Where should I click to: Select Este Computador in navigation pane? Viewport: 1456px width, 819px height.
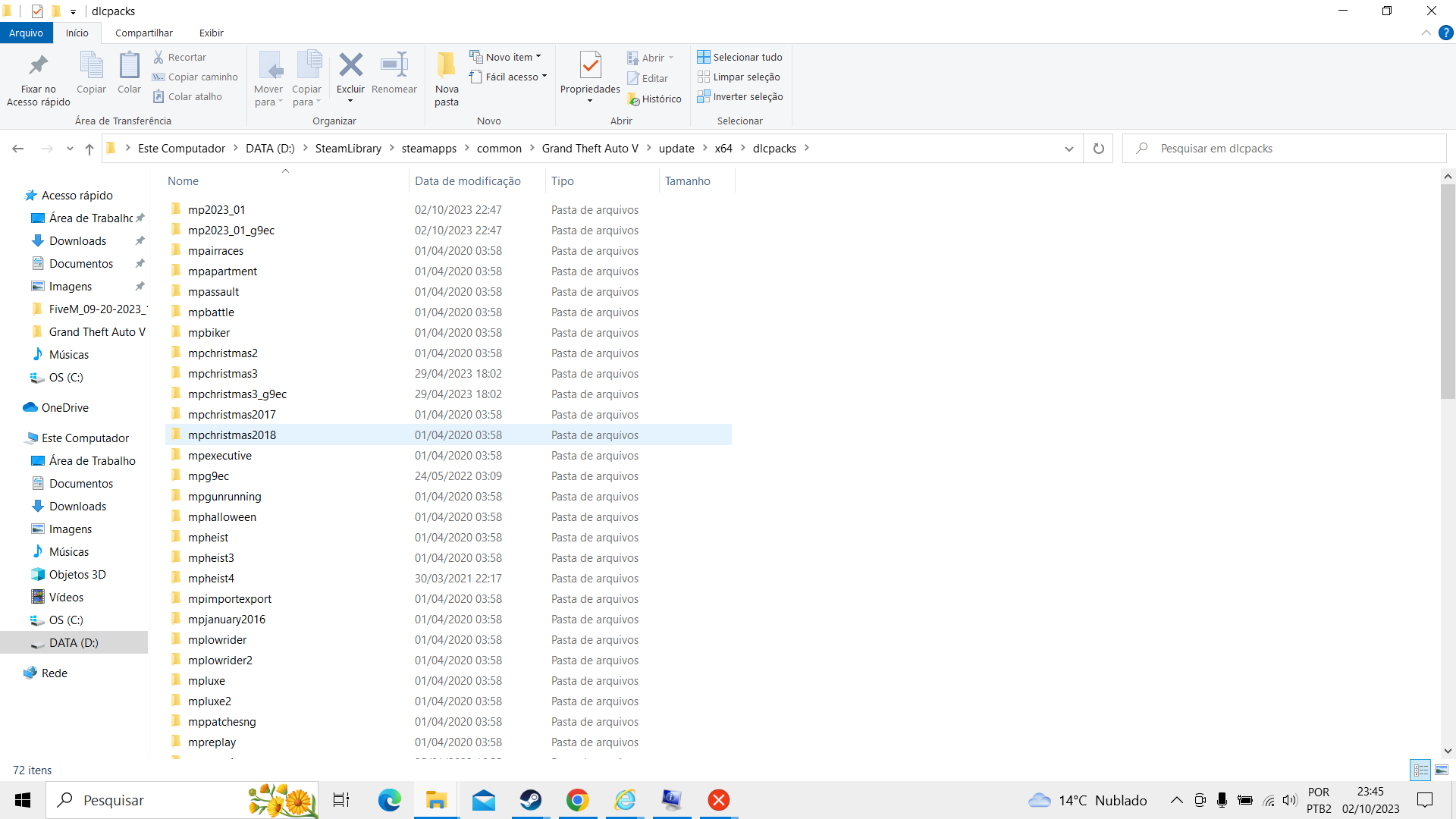(x=85, y=438)
